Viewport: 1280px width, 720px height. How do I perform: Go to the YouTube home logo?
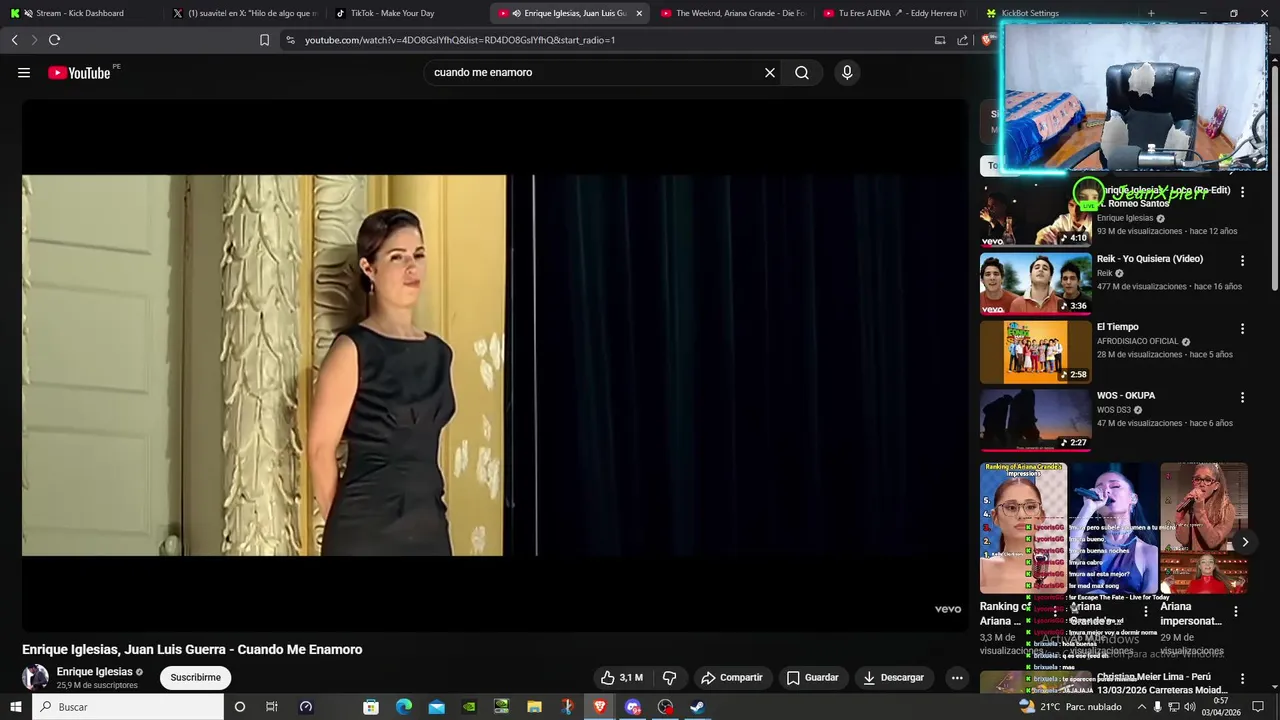tap(80, 73)
